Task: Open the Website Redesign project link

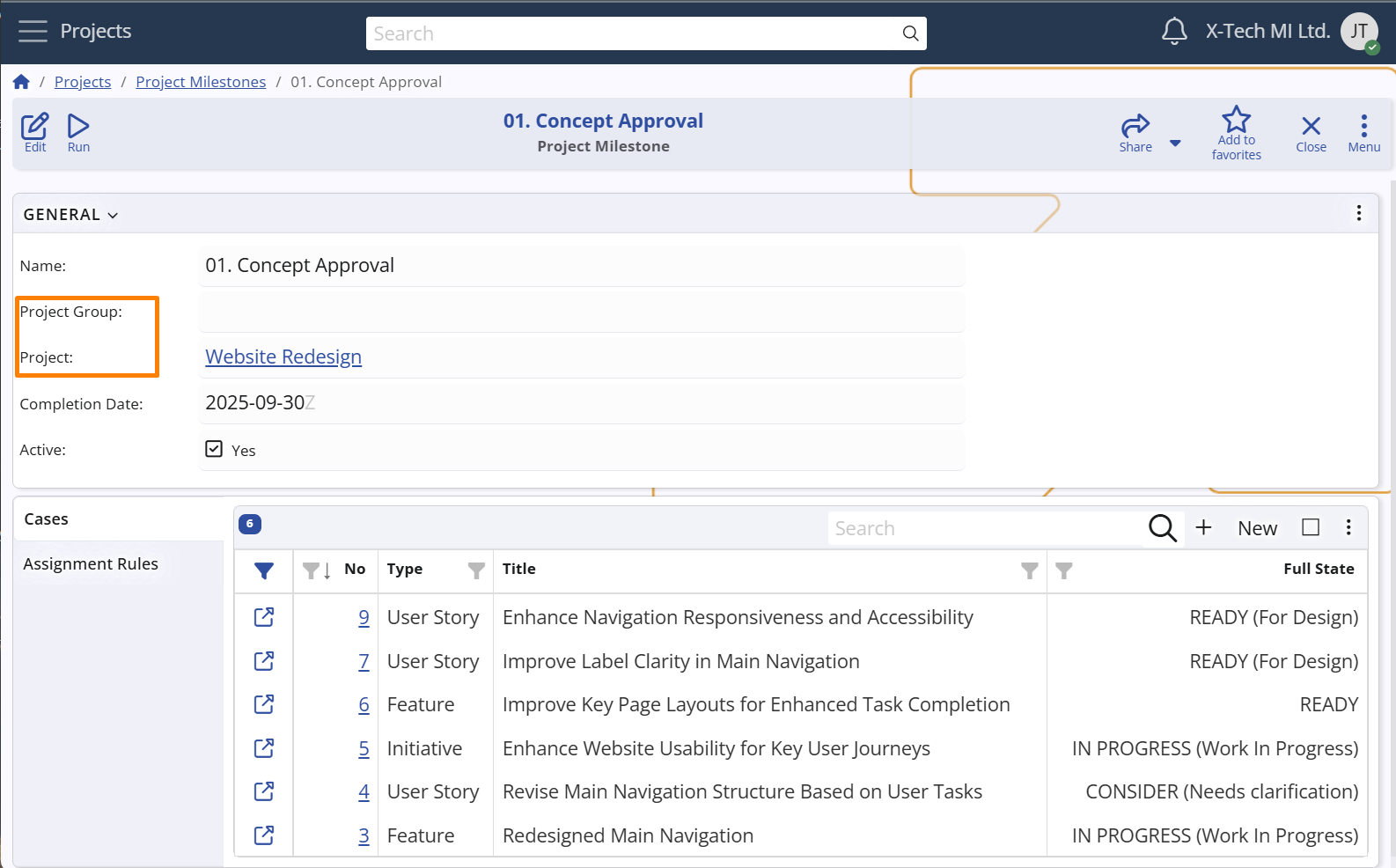Action: coord(283,357)
